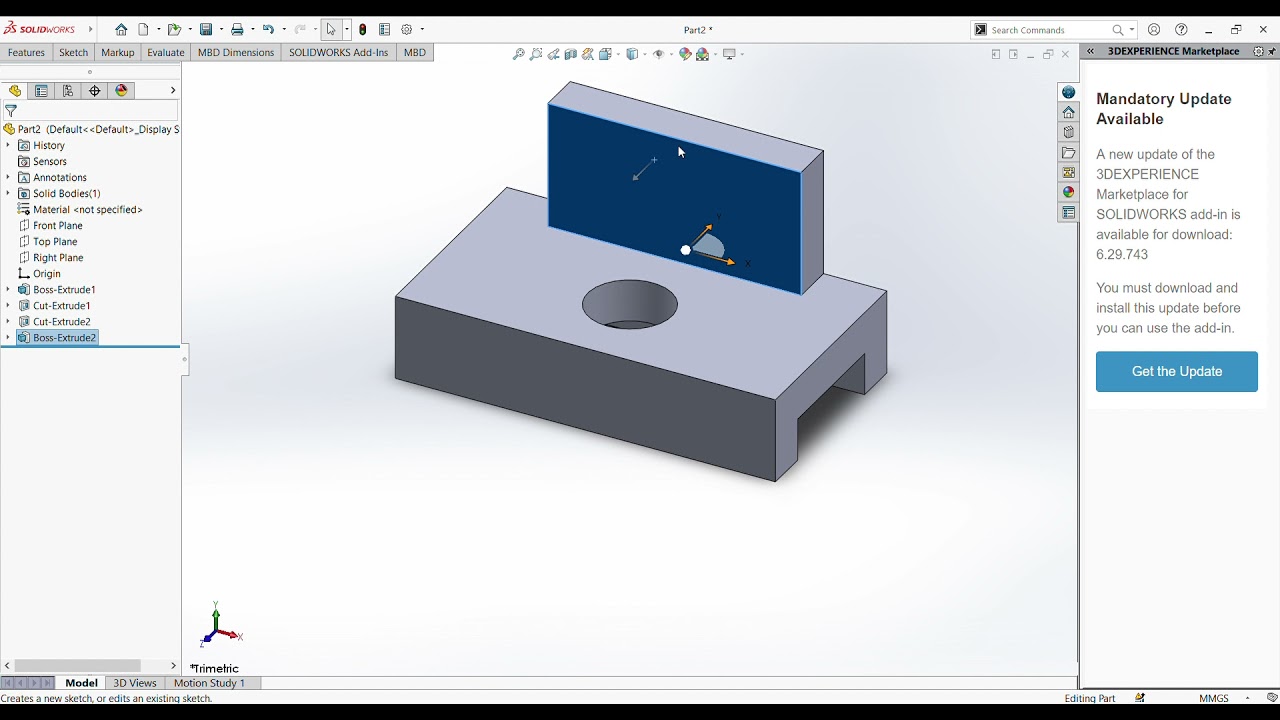Open Custom Properties task pane icon
This screenshot has width=1280, height=720.
pos(1069,212)
